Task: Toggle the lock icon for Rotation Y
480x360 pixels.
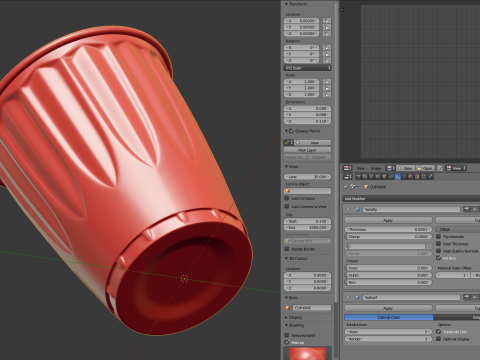Action: point(327,54)
